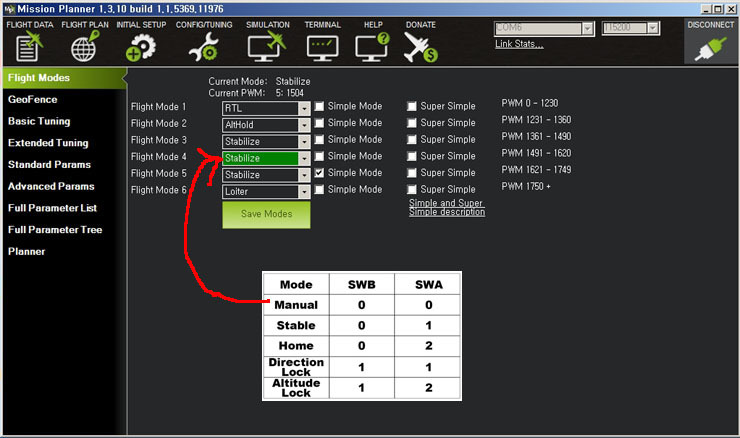Open the Terminal monitor icon
Image resolution: width=740 pixels, height=438 pixels.
tap(322, 49)
